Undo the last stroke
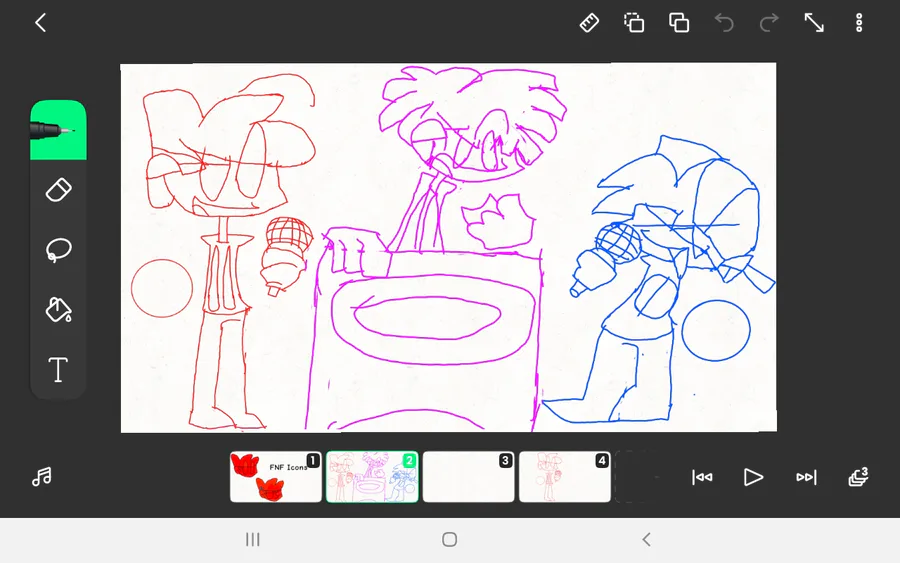 [x=724, y=23]
